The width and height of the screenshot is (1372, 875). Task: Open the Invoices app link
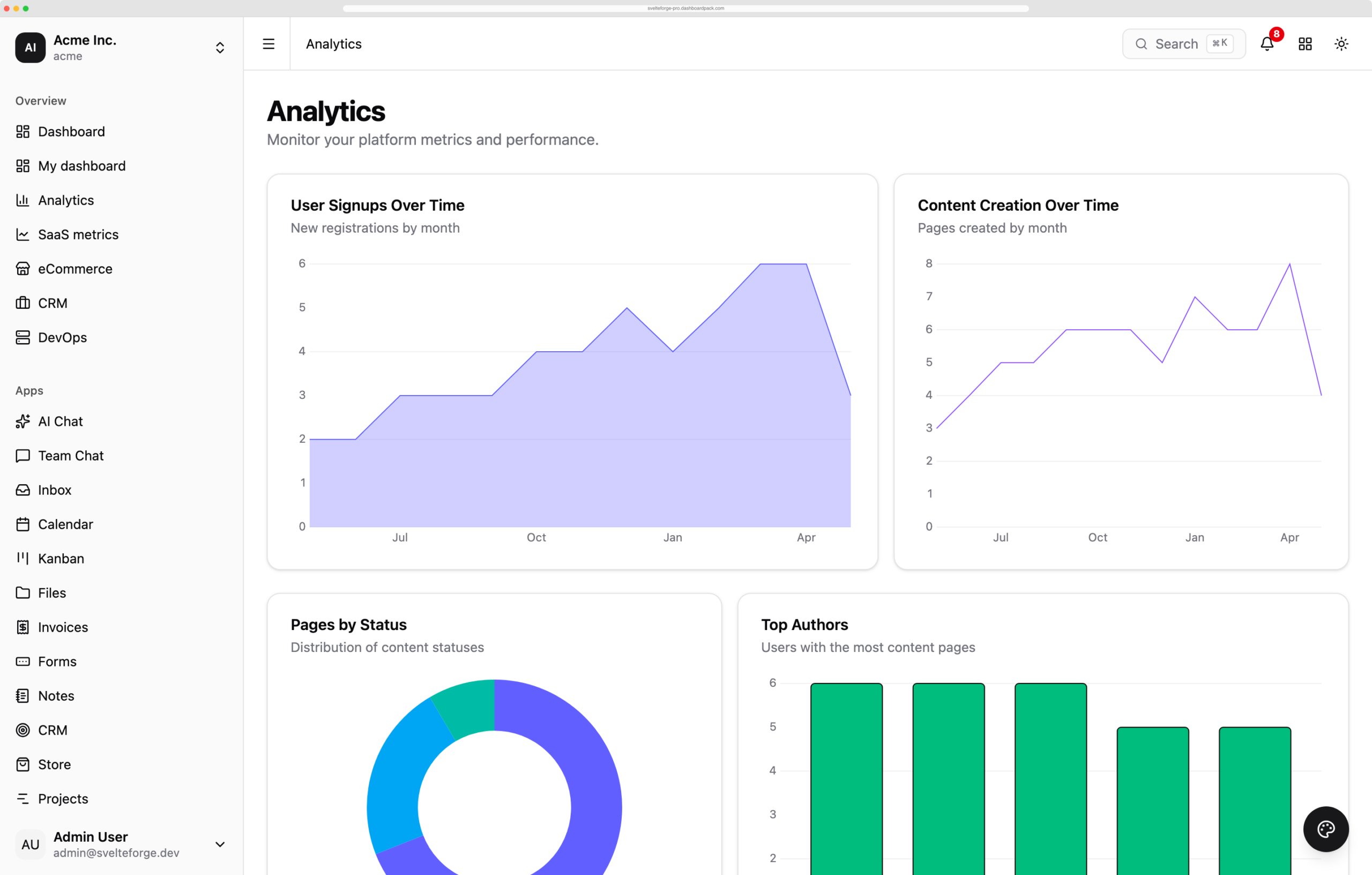[121, 627]
